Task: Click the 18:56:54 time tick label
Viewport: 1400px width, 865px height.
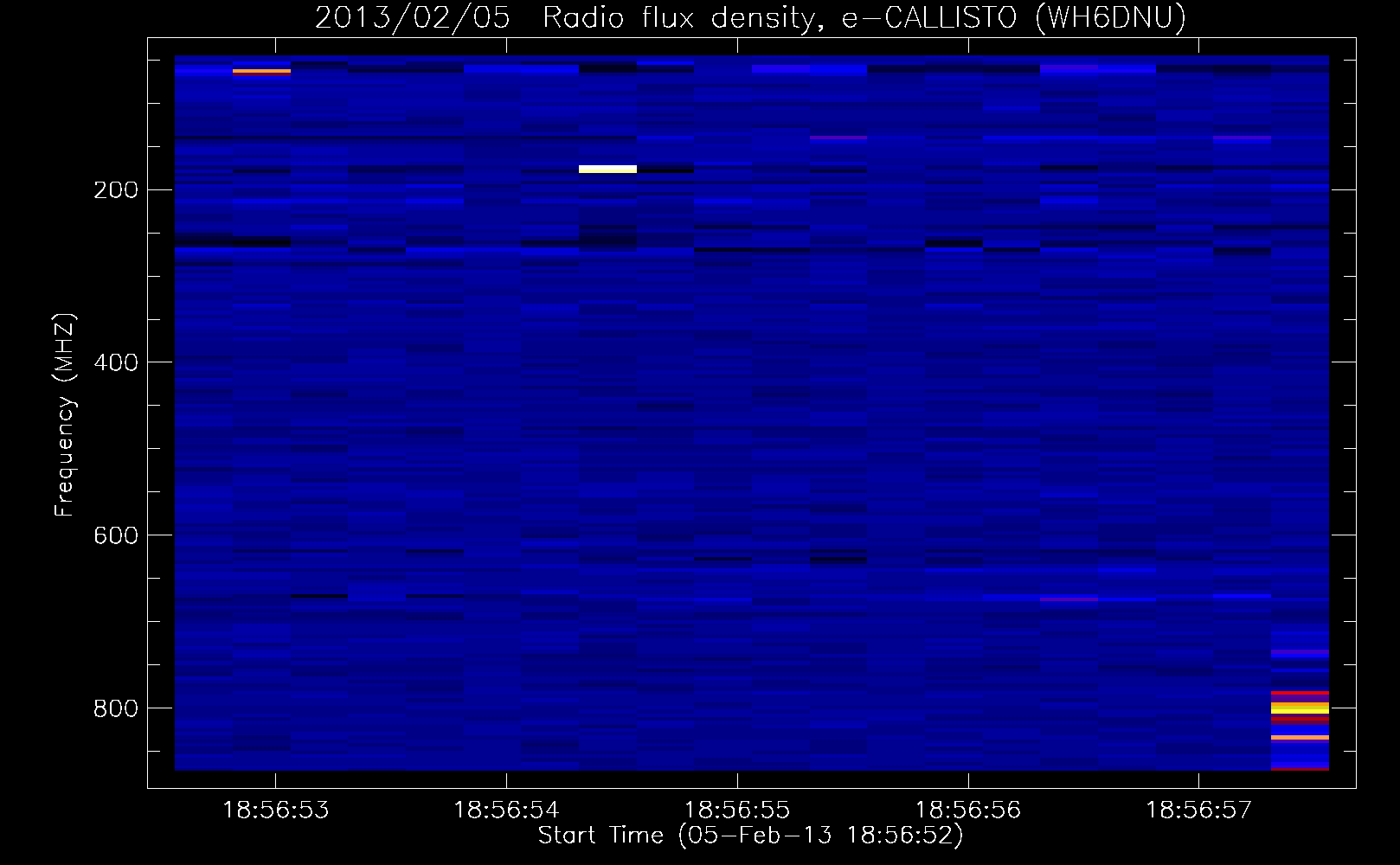Action: pos(506,811)
